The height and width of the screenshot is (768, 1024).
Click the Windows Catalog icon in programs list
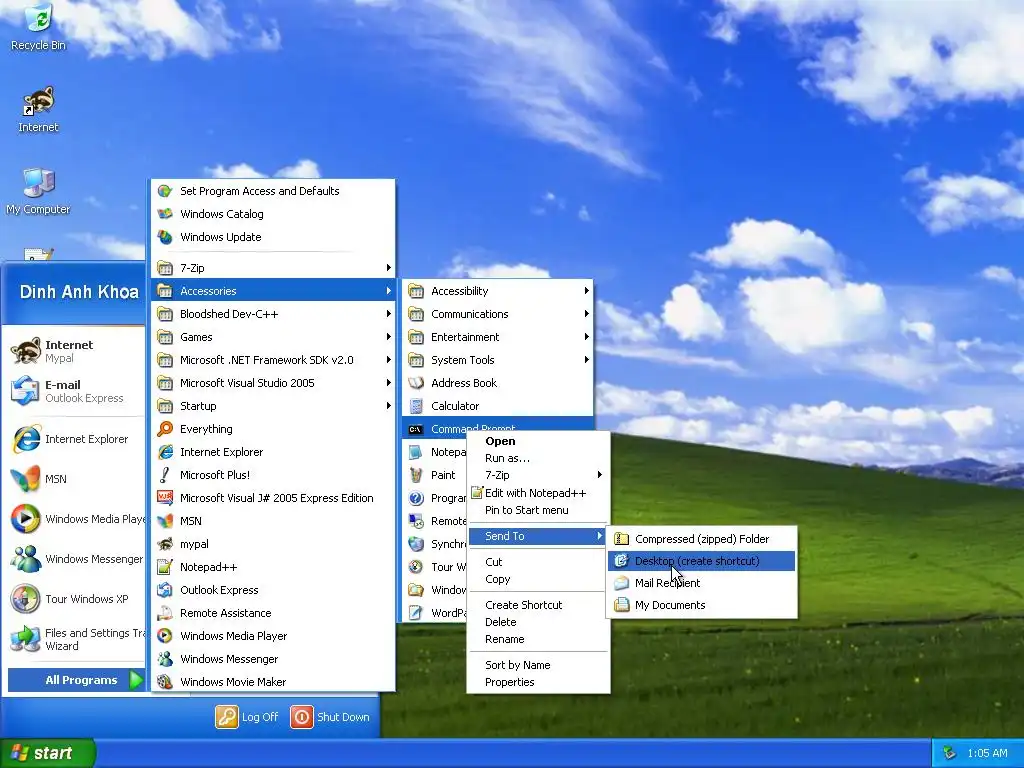pyautogui.click(x=165, y=214)
